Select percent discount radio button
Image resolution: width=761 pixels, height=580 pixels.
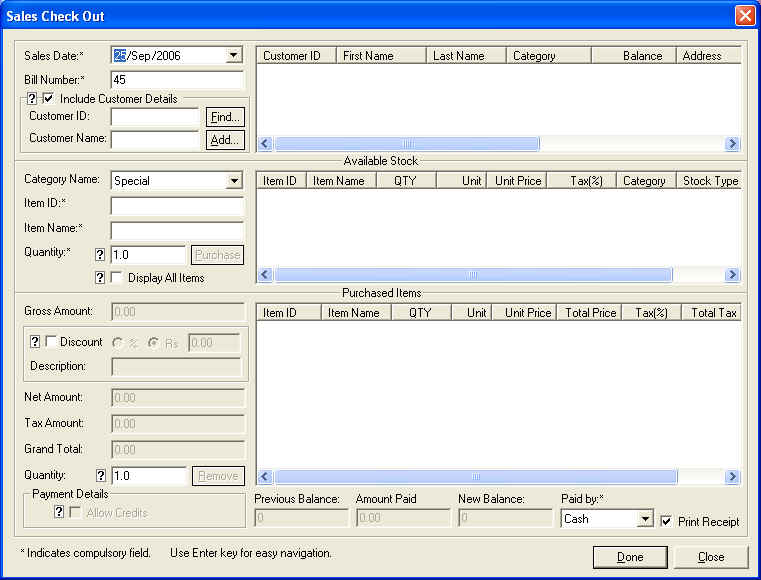coord(117,342)
